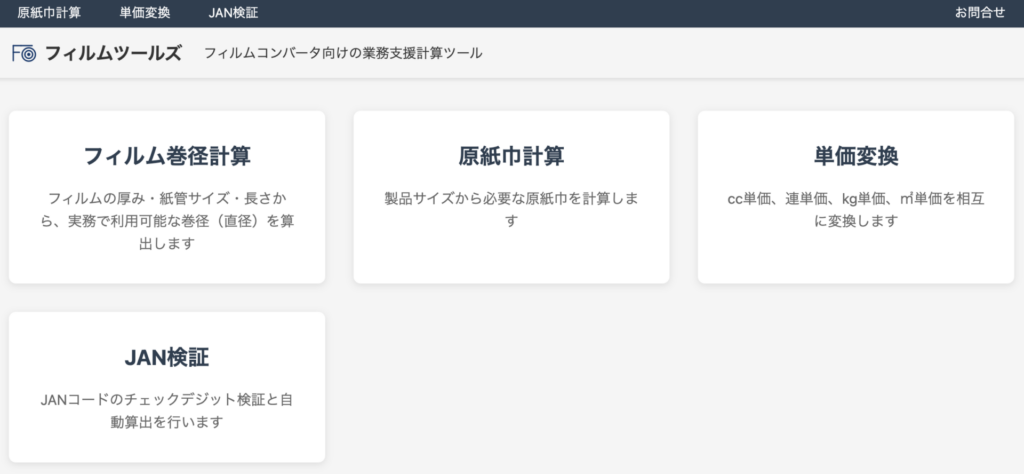This screenshot has width=1024, height=474.
Task: Select 単価変換 in the top navigation bar
Action: point(144,13)
